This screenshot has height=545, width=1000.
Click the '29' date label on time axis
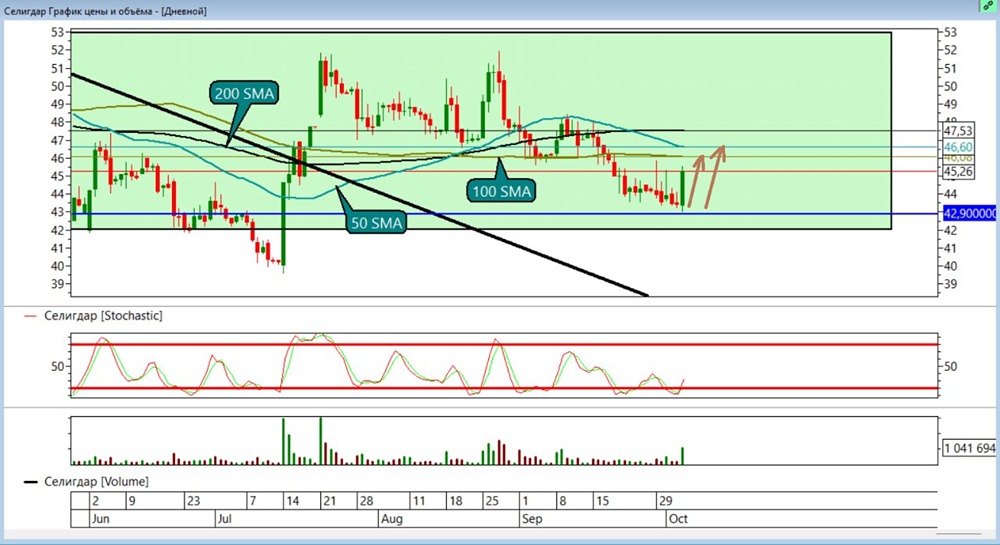click(x=665, y=501)
